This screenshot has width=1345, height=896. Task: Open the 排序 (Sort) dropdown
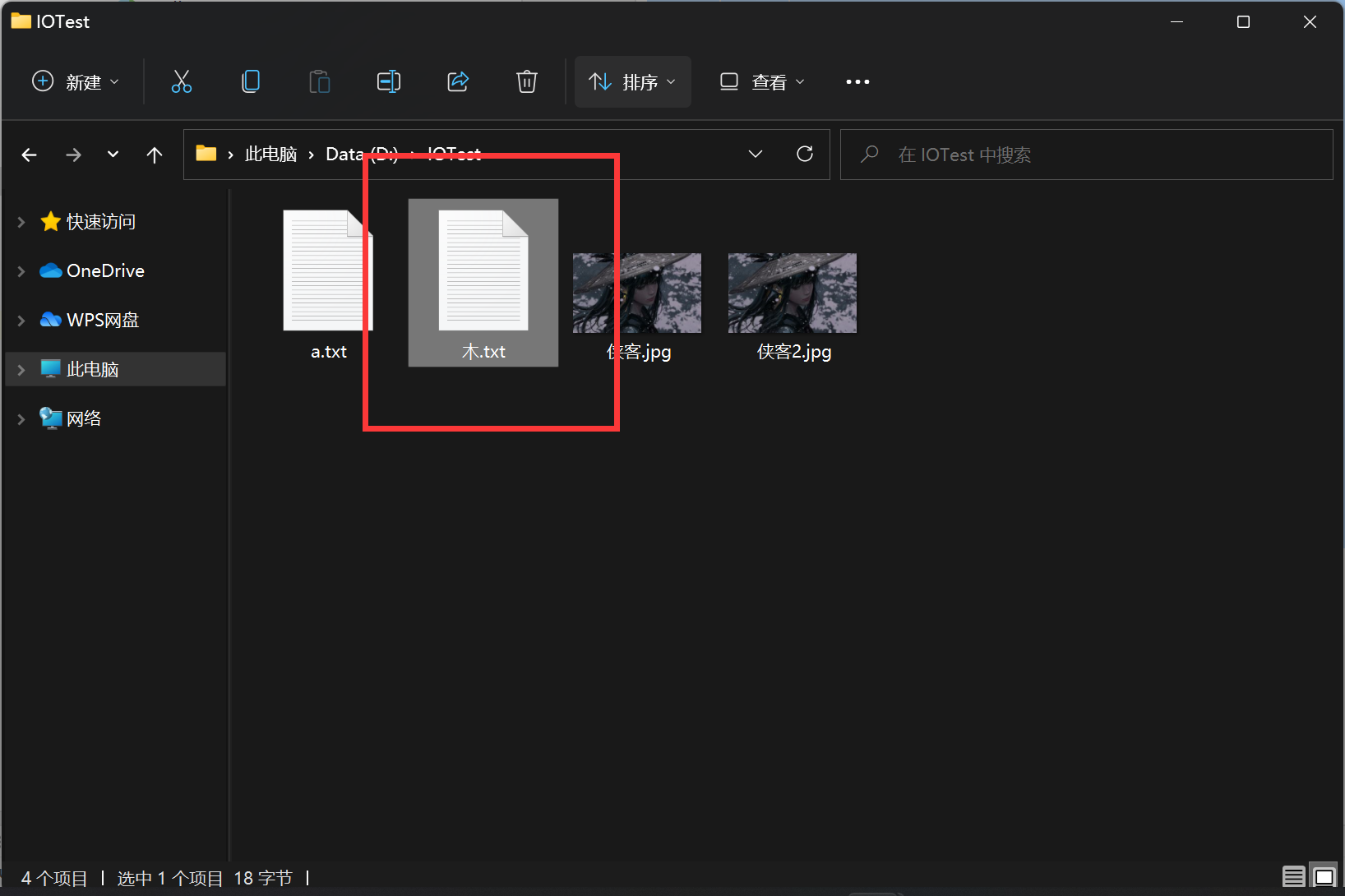pyautogui.click(x=633, y=81)
